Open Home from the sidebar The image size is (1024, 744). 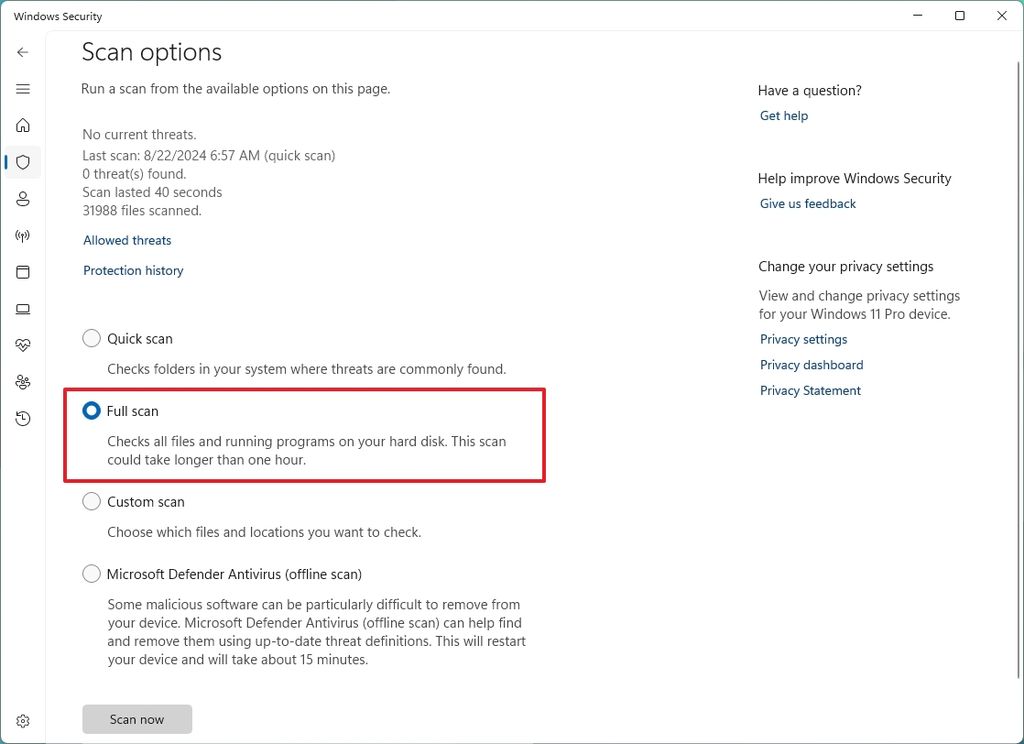(x=22, y=125)
